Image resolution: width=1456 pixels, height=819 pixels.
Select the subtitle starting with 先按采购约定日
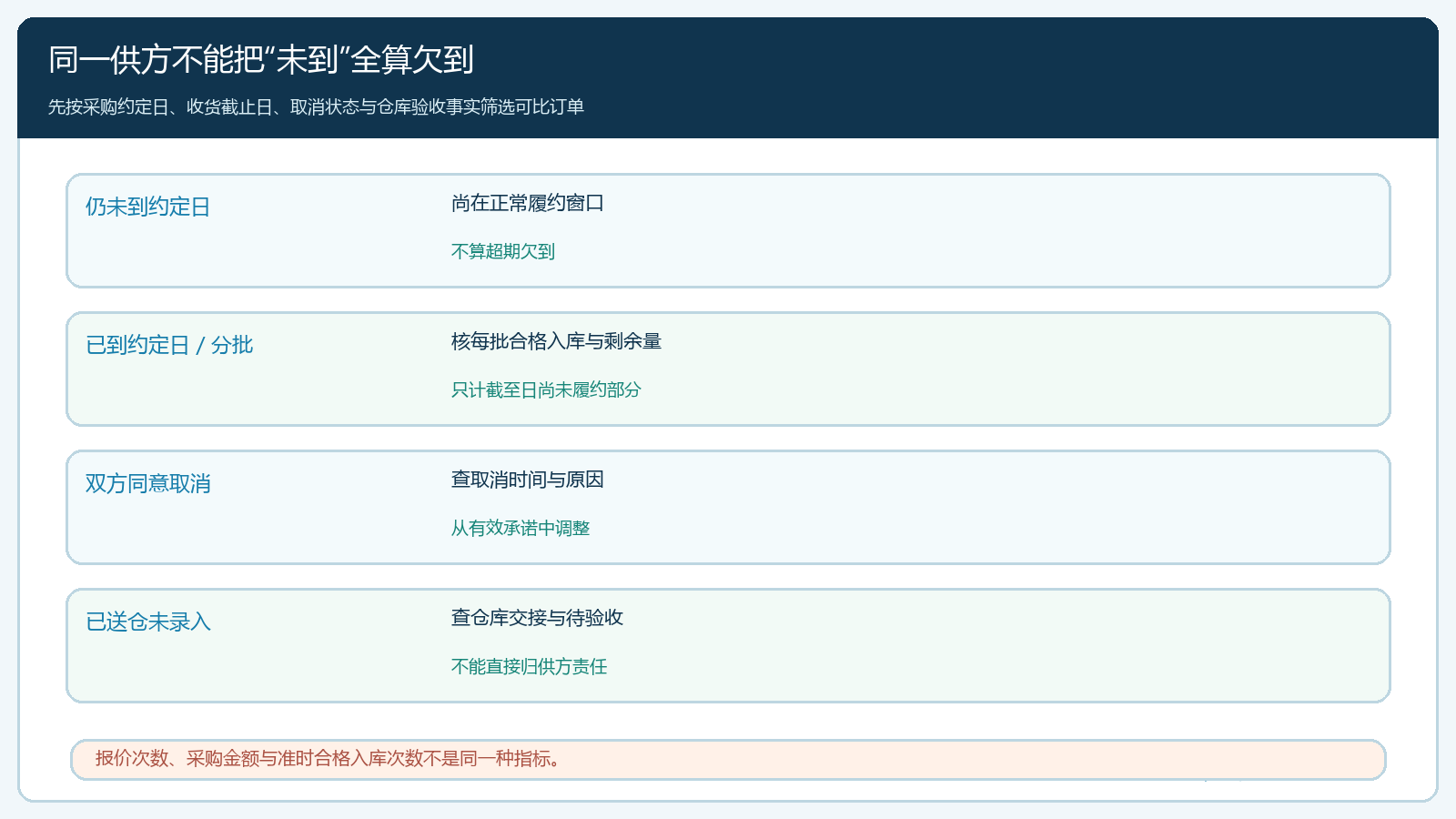click(x=316, y=107)
